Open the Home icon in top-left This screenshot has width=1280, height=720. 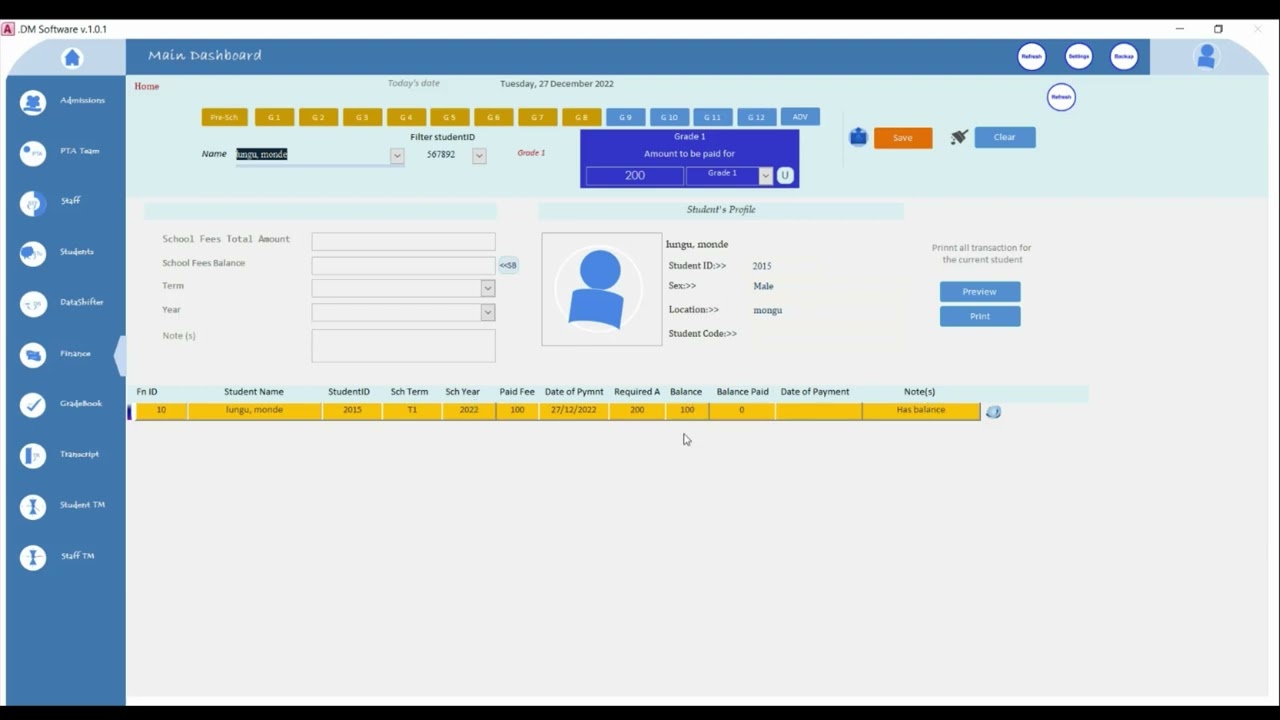[72, 58]
